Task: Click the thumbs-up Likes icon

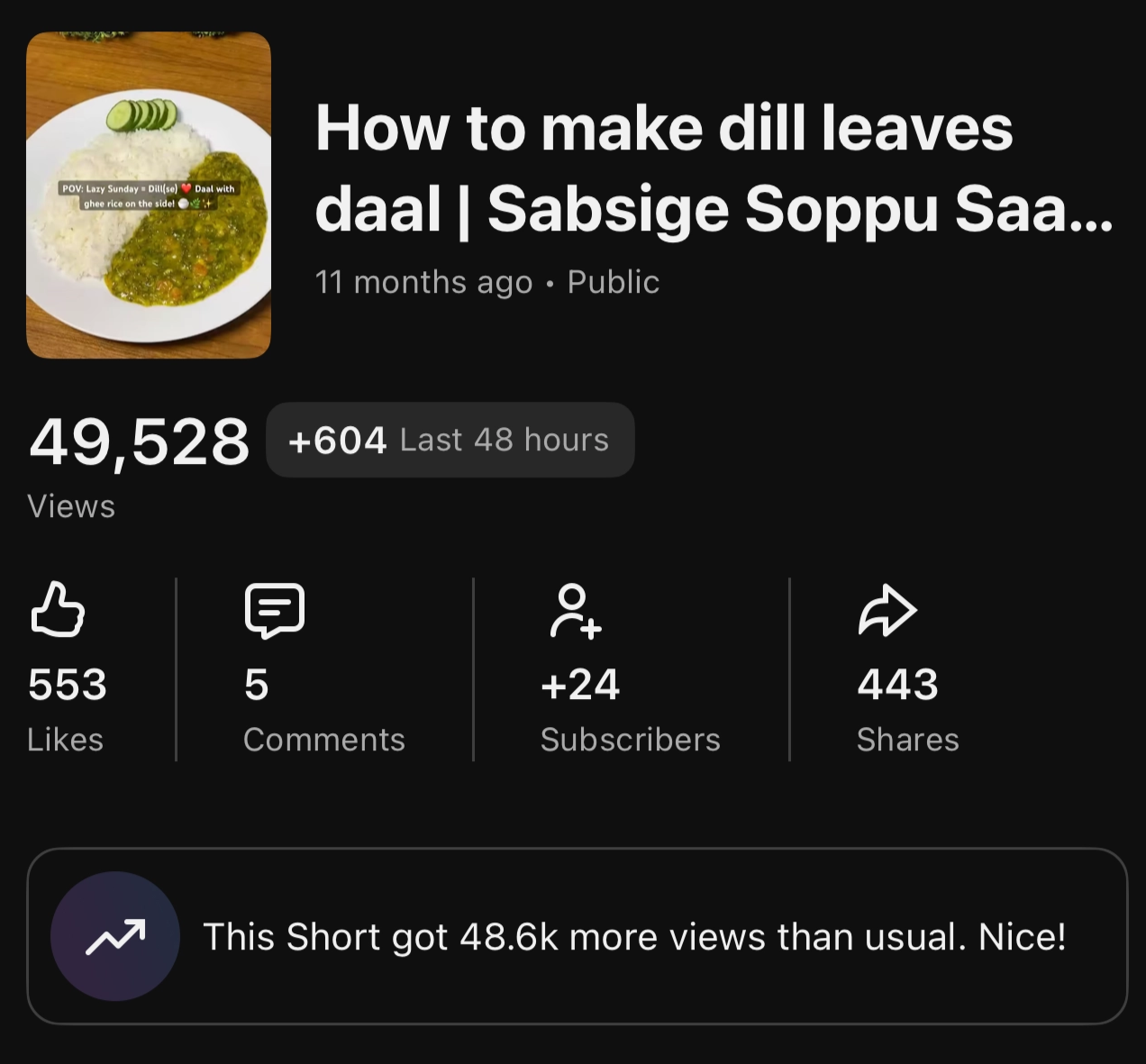Action: [x=58, y=611]
